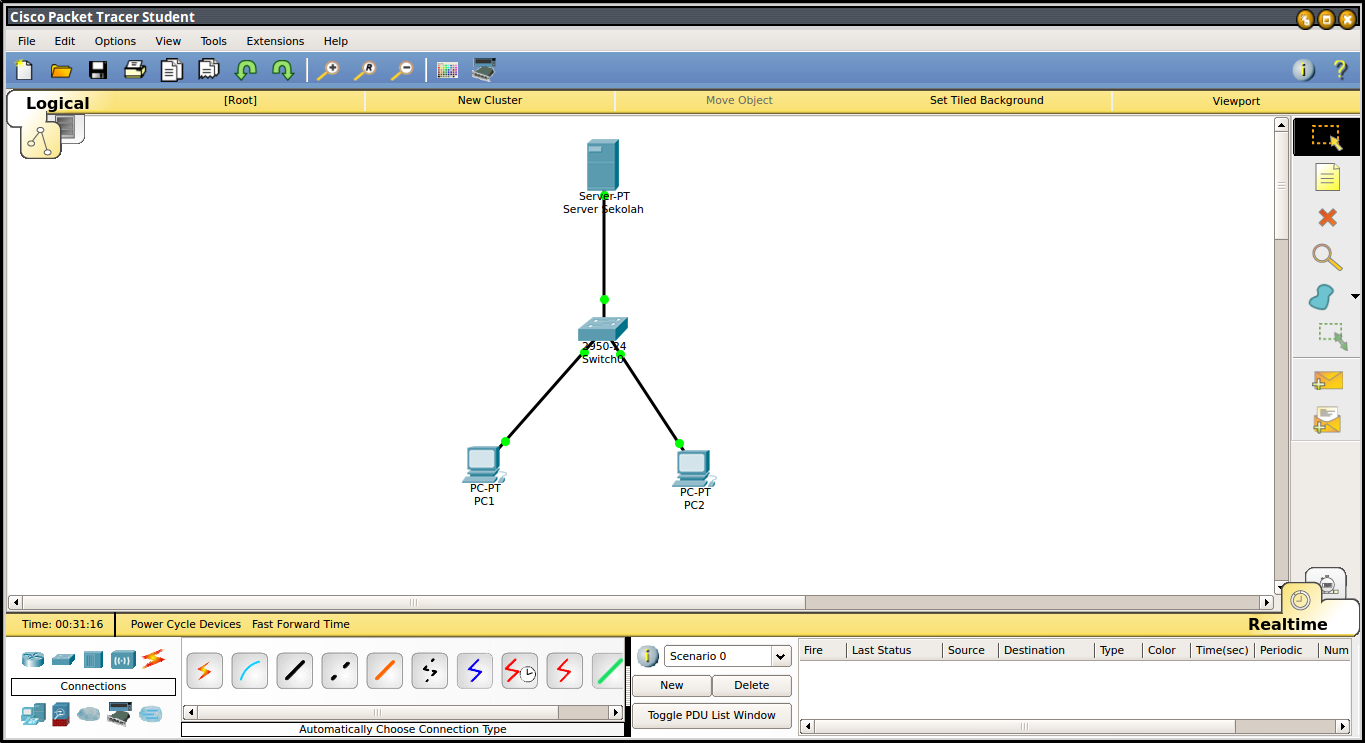The image size is (1365, 743).
Task: Undo the last action in the toolbar
Action: tap(246, 70)
